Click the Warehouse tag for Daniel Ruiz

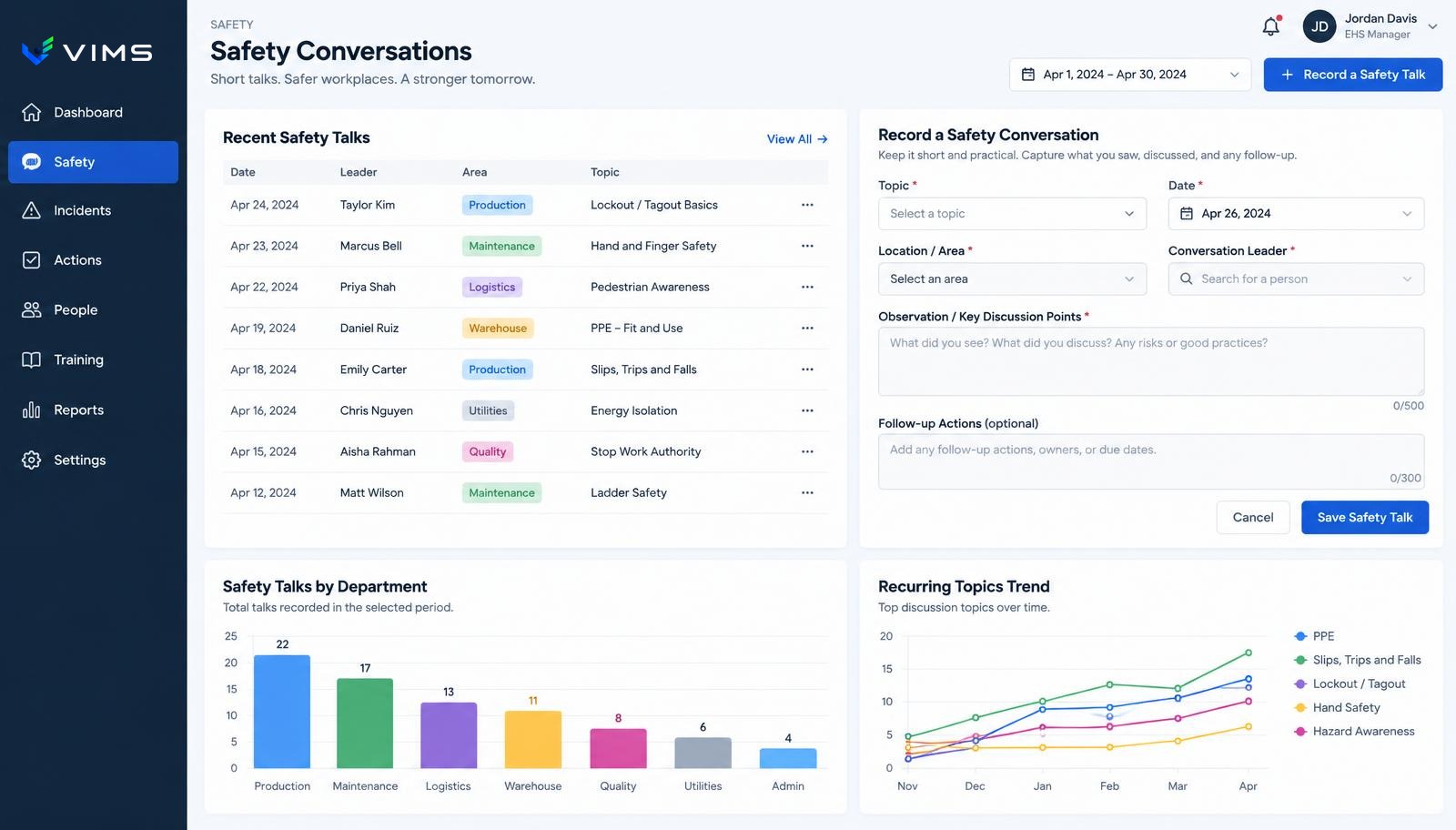pyautogui.click(x=498, y=328)
